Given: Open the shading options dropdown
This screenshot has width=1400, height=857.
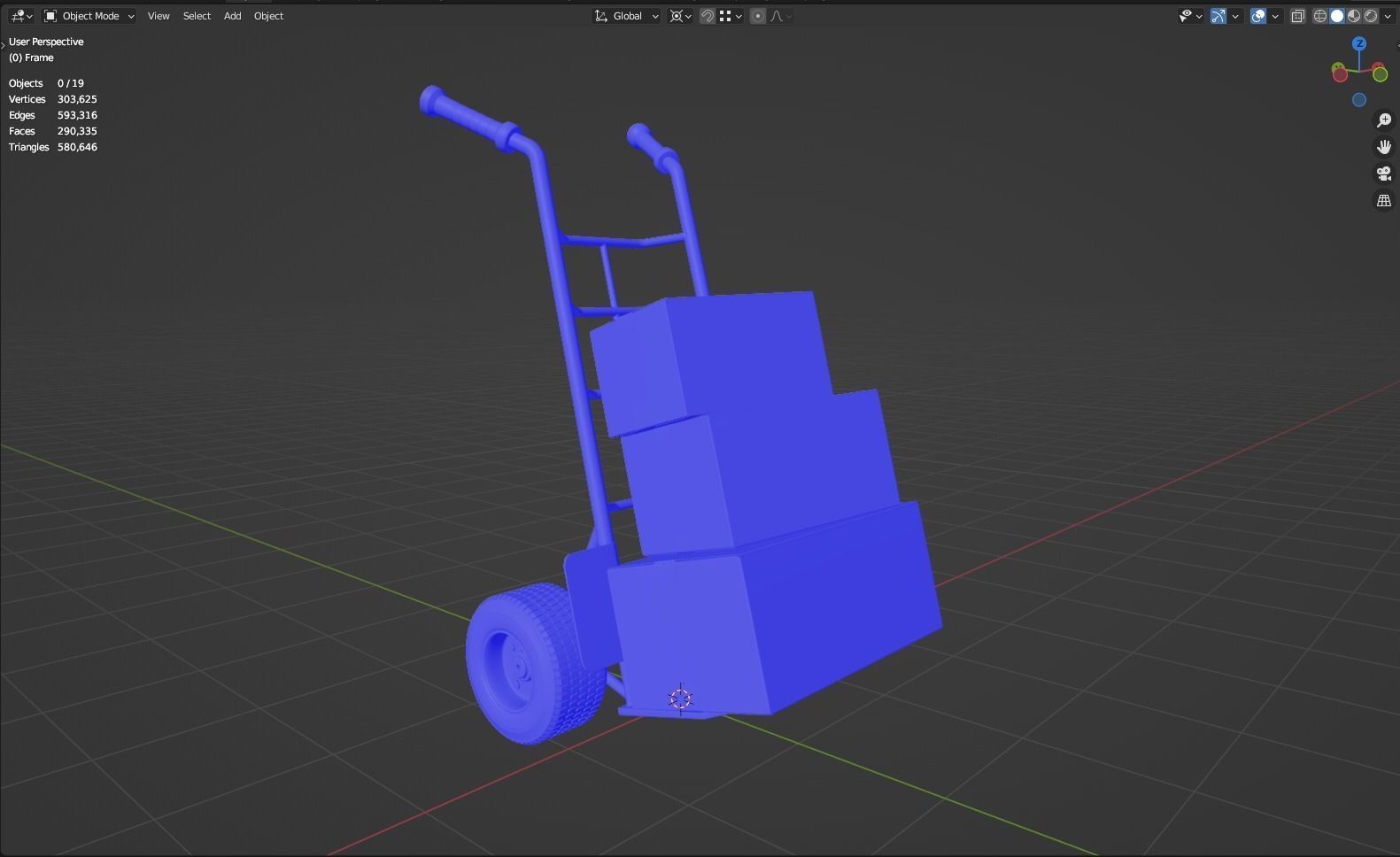Looking at the screenshot, I should click(1388, 16).
